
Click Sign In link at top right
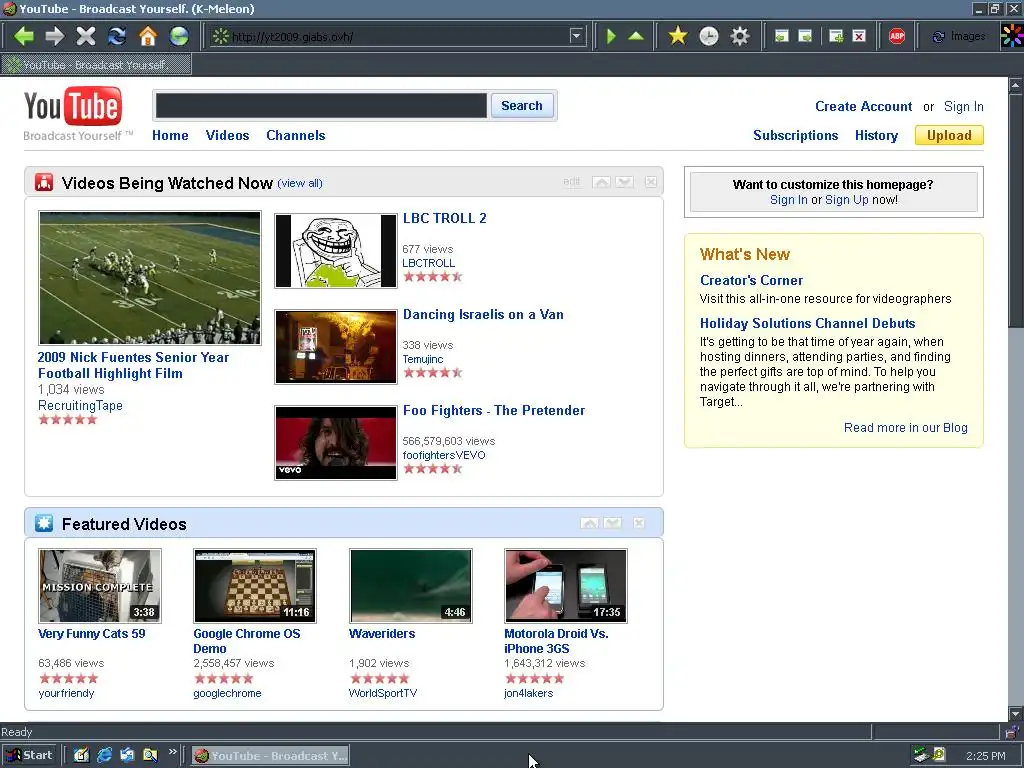963,106
